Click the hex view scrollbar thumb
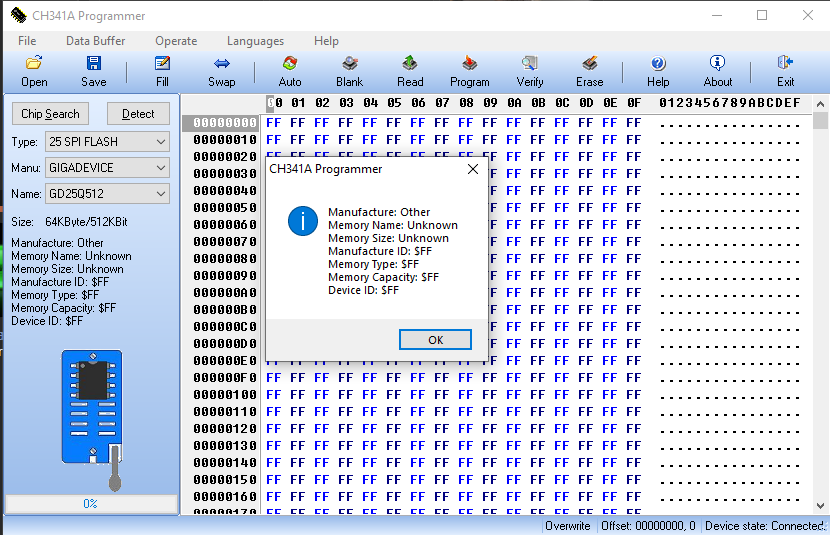 [820, 121]
